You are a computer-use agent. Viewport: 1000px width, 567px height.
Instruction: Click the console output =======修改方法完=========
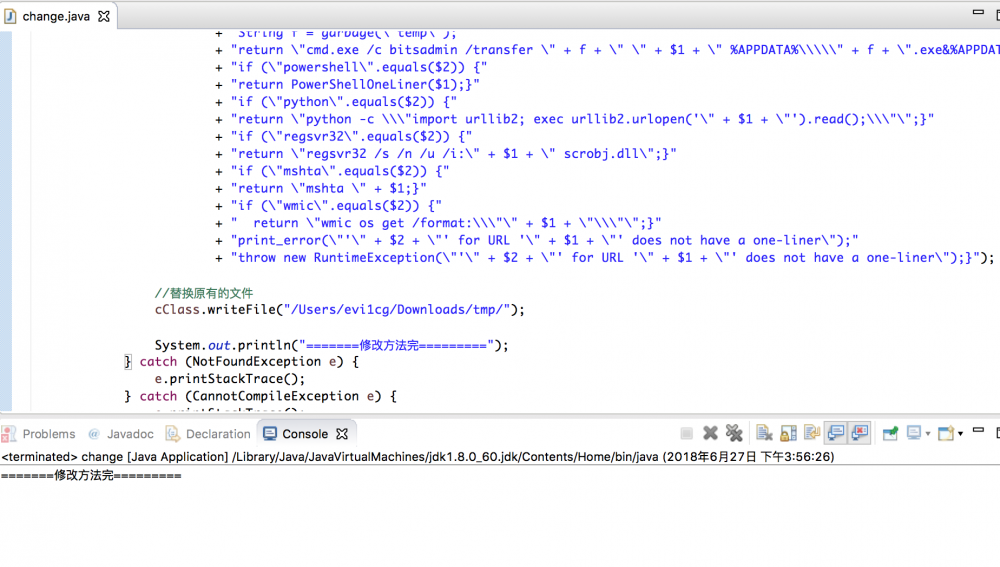coord(91,476)
